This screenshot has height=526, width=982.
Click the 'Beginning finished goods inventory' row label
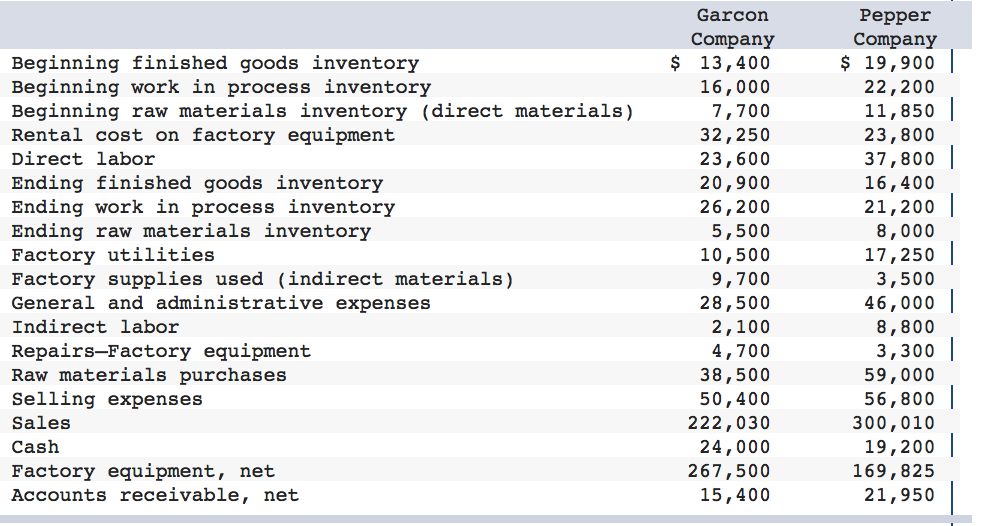click(x=215, y=63)
